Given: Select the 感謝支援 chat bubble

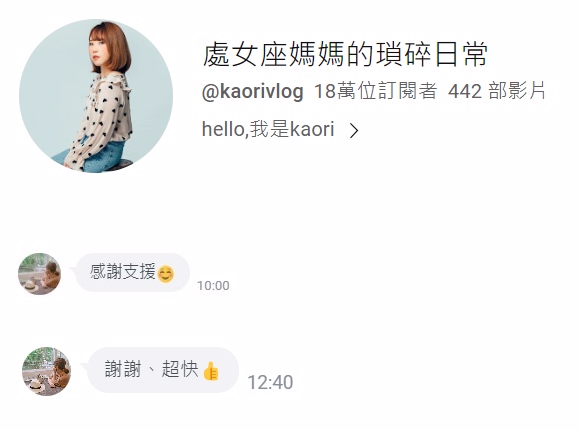Looking at the screenshot, I should pyautogui.click(x=132, y=272).
